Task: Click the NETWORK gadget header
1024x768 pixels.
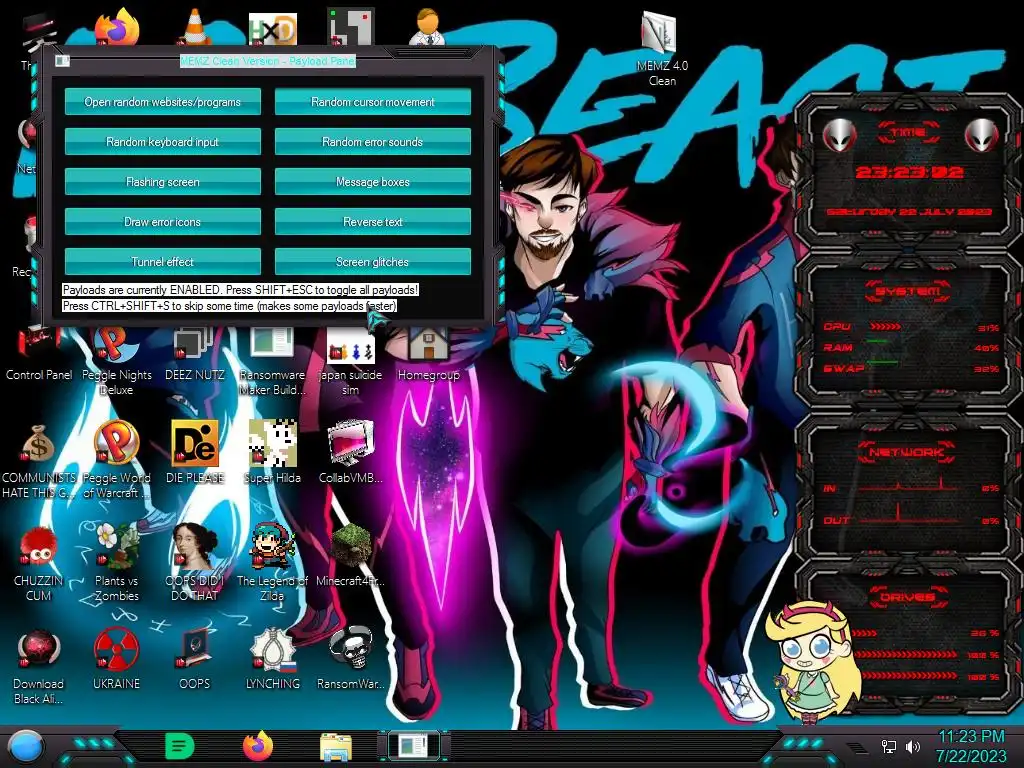Action: click(908, 451)
